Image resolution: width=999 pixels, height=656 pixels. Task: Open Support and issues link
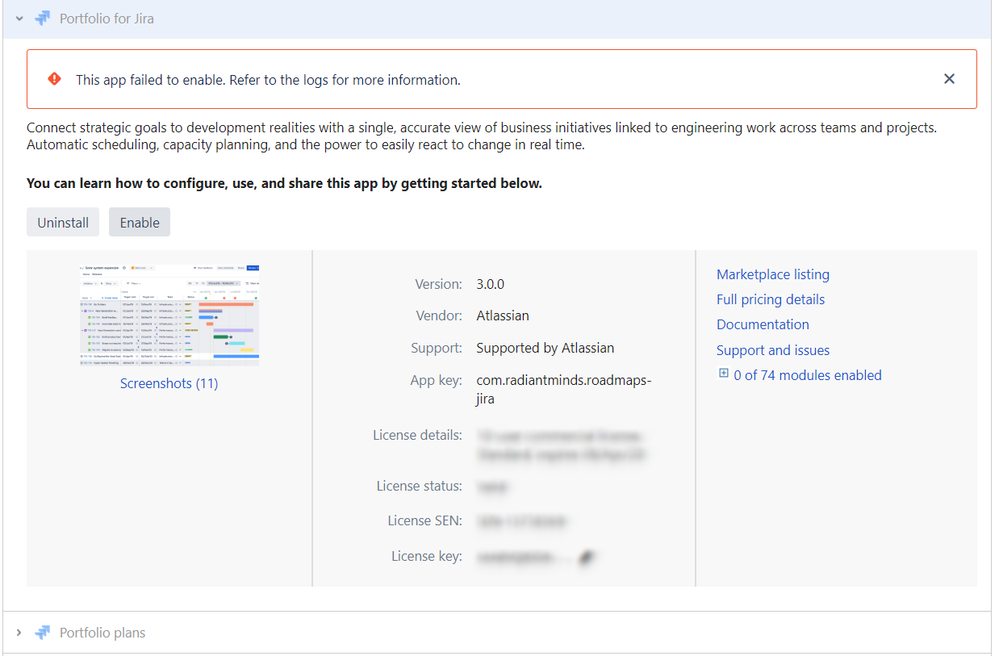point(773,350)
